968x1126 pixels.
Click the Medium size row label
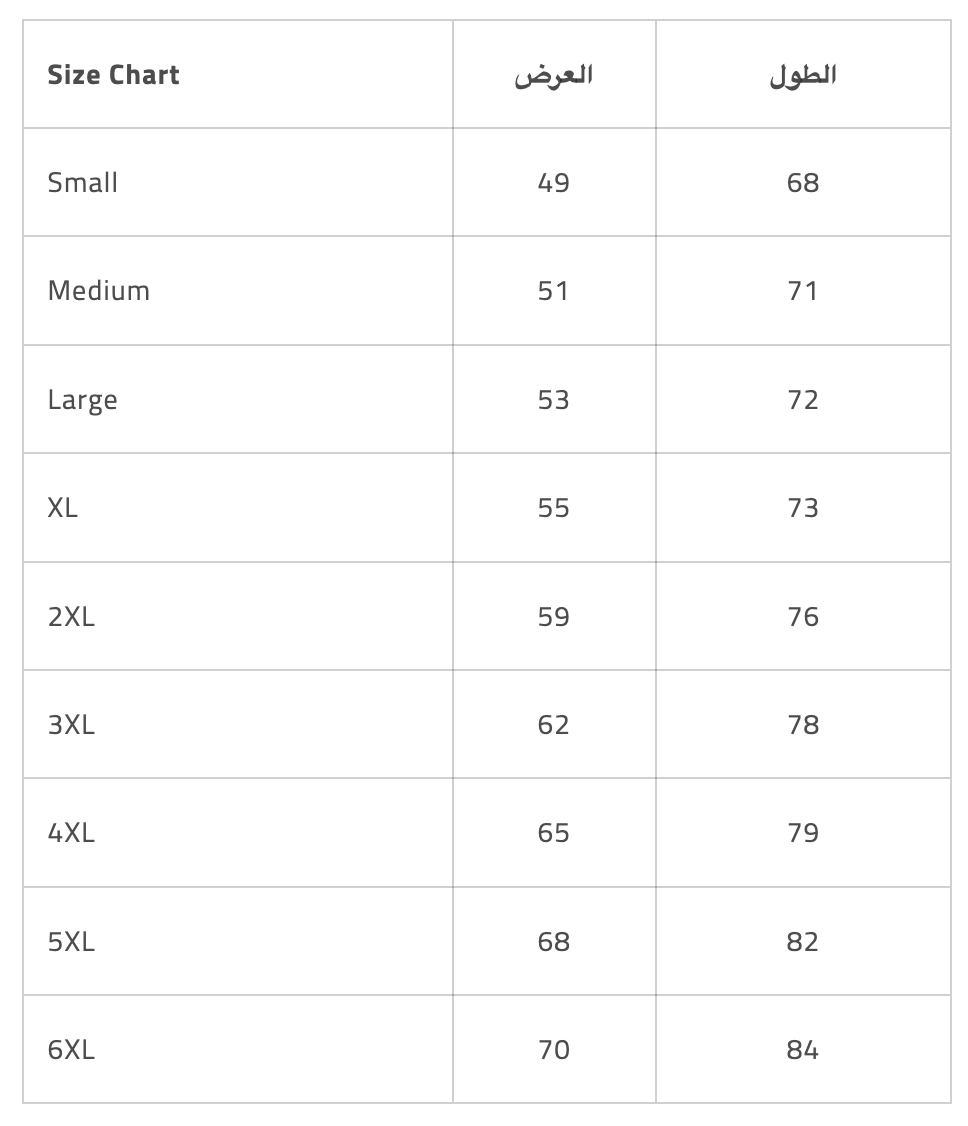click(98, 291)
